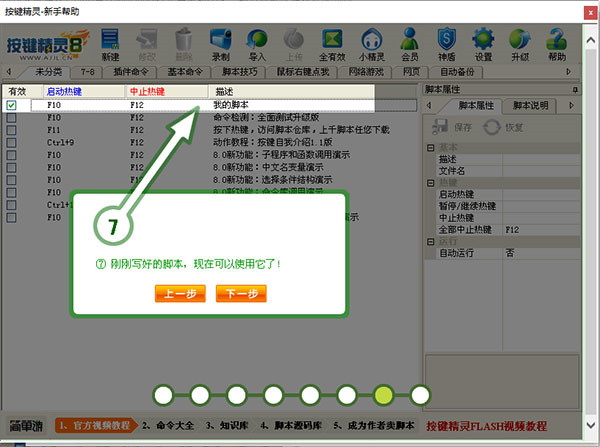Image resolution: width=600 pixels, height=447 pixels.
Task: Click the 全有效 enable-all icon
Action: pyautogui.click(x=332, y=44)
